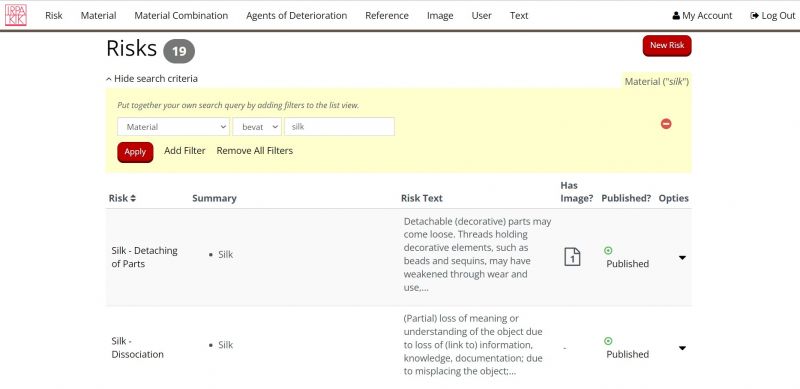
Task: Collapse the Hide search criteria section
Action: click(x=152, y=79)
